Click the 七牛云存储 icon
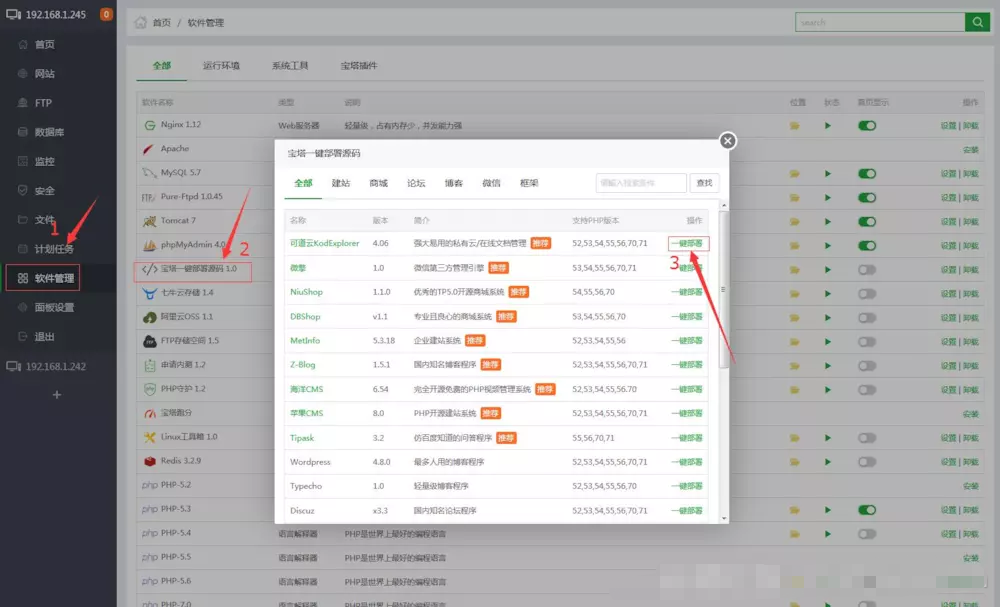Screen dimensions: 1000x607 (150, 293)
